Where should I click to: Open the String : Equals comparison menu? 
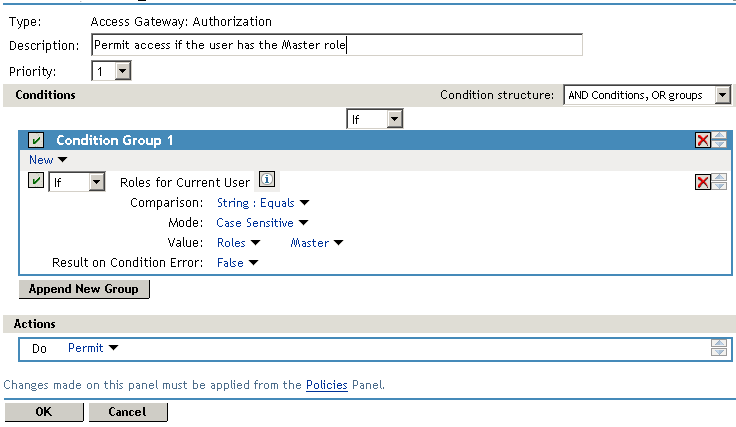point(263,203)
